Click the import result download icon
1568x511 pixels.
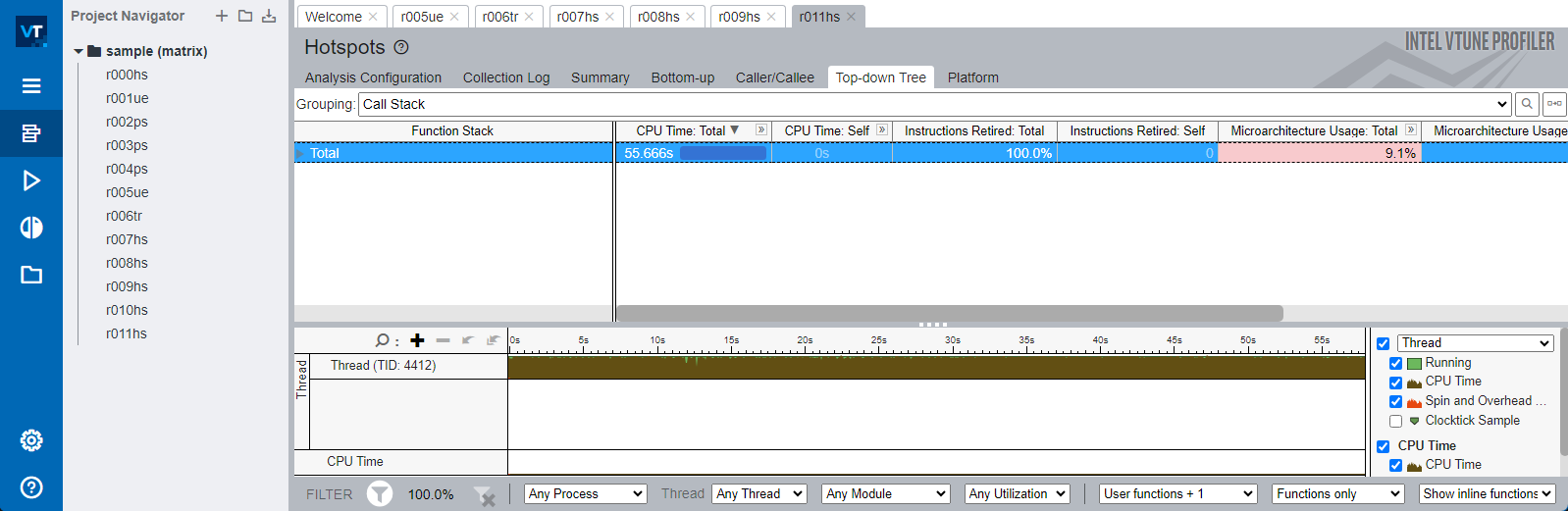[x=269, y=16]
